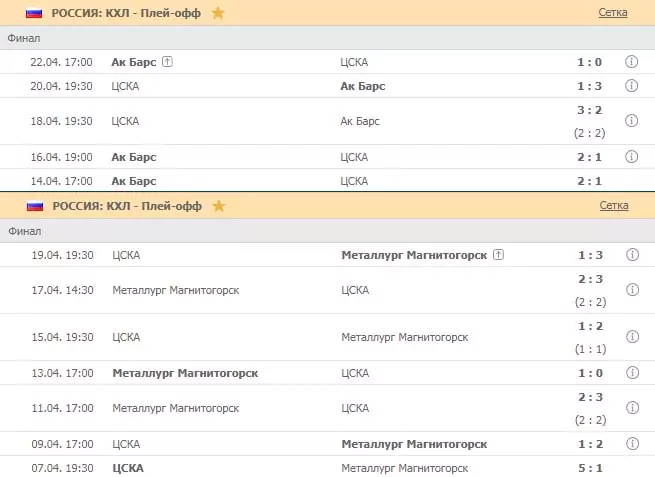Click away team Ак Барс in 18.04 row
This screenshot has height=477, width=655.
[360, 121]
